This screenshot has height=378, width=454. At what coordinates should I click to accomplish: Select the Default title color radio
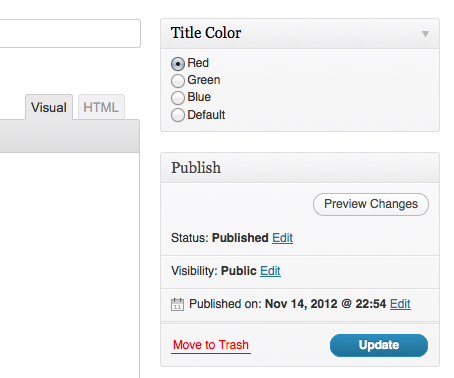point(178,115)
